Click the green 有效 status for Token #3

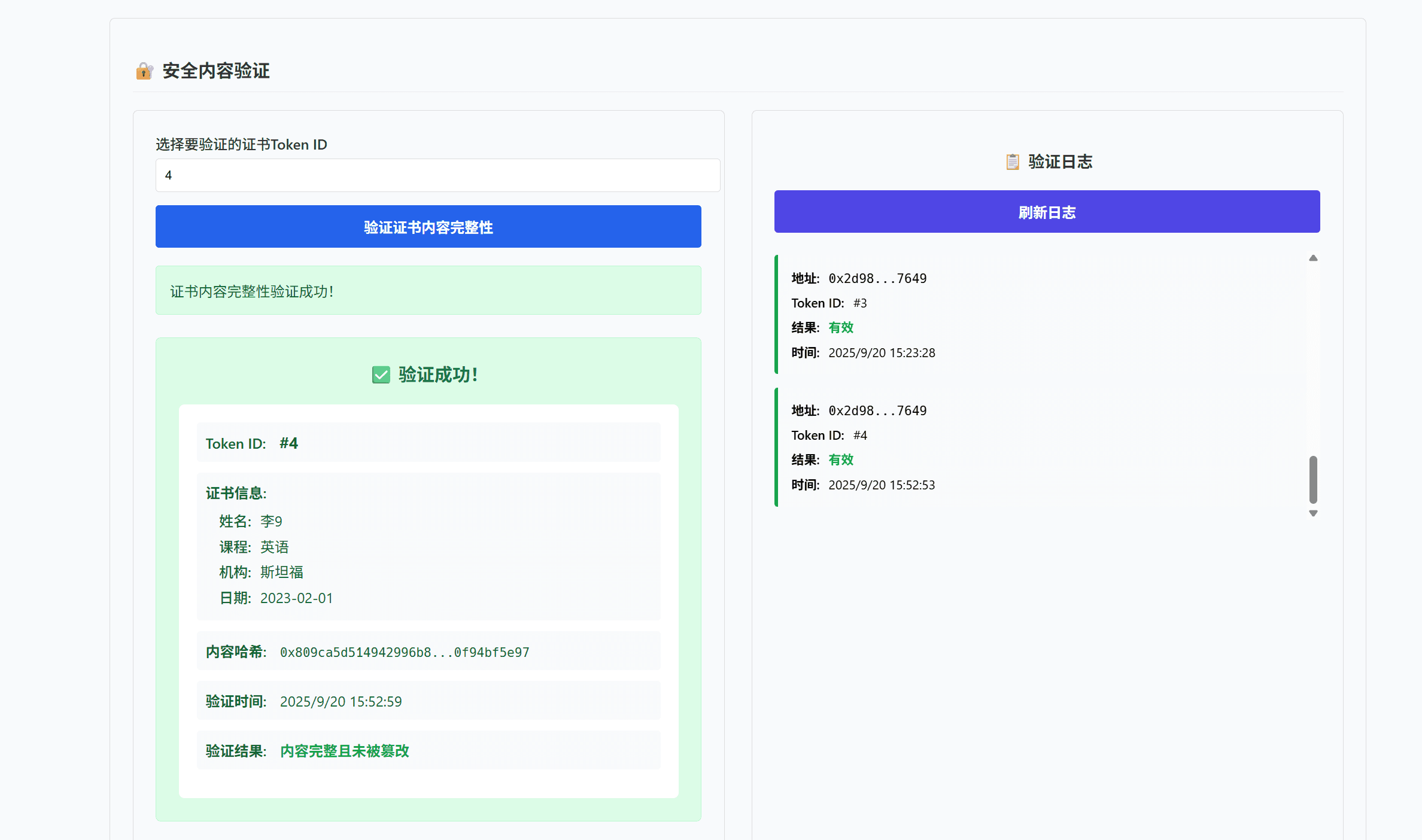click(841, 327)
